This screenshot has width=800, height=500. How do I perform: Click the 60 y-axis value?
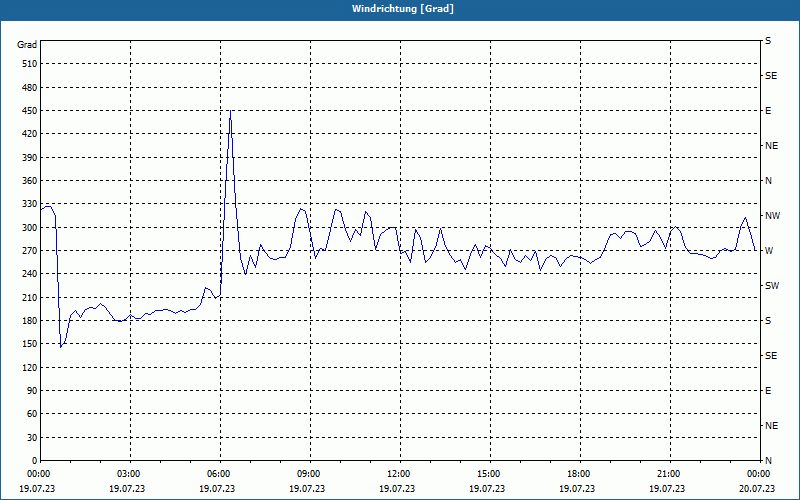click(x=32, y=414)
